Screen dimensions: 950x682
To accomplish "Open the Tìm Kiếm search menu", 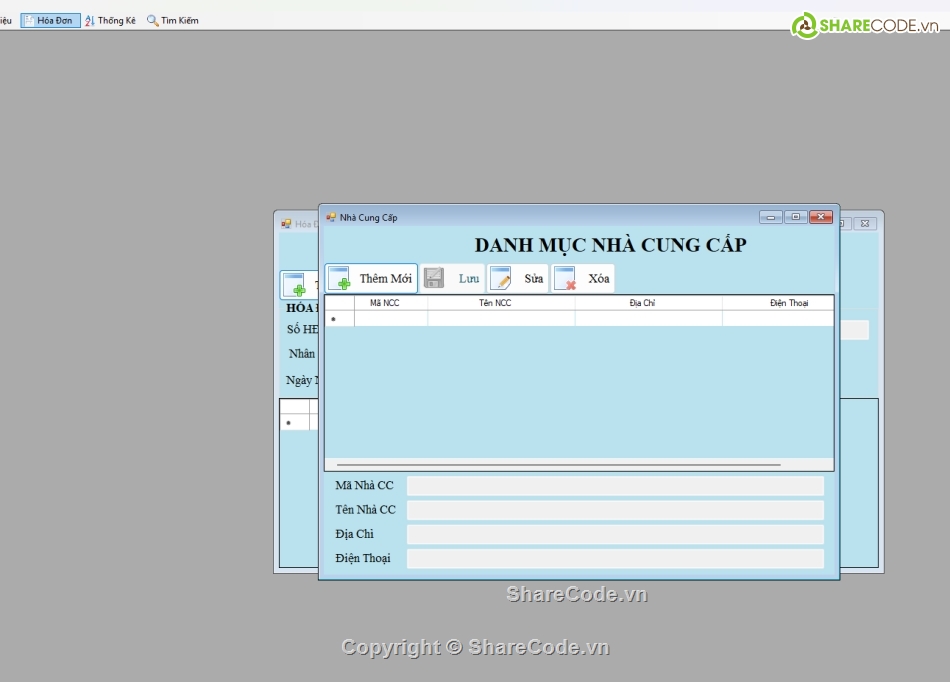I will [173, 20].
